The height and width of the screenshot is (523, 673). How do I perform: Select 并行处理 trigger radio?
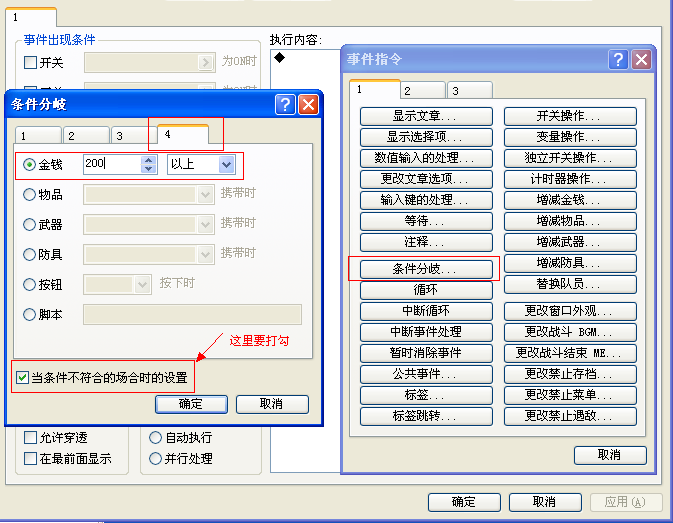coord(155,459)
